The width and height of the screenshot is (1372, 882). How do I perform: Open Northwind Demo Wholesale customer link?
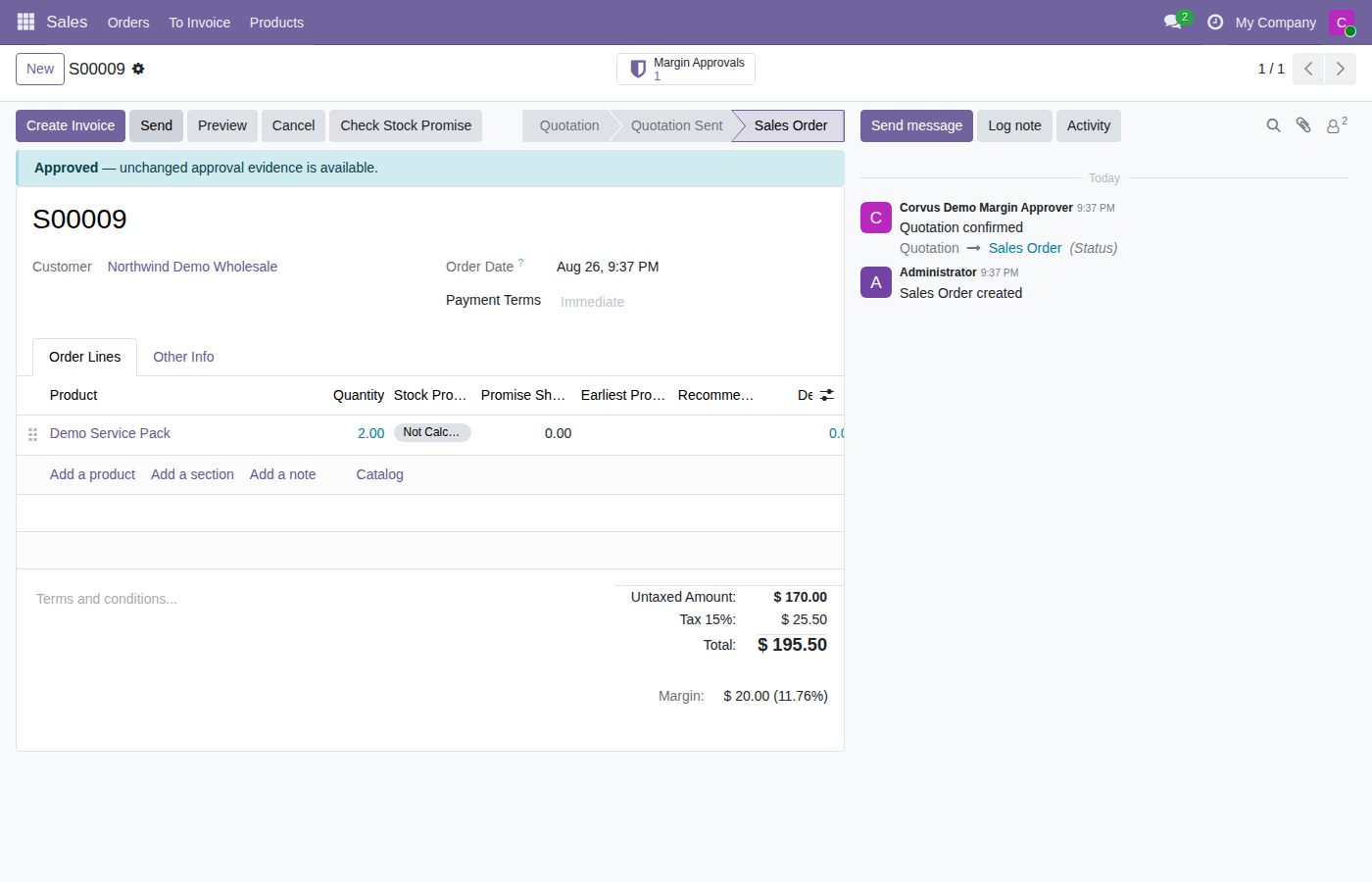[x=192, y=267]
